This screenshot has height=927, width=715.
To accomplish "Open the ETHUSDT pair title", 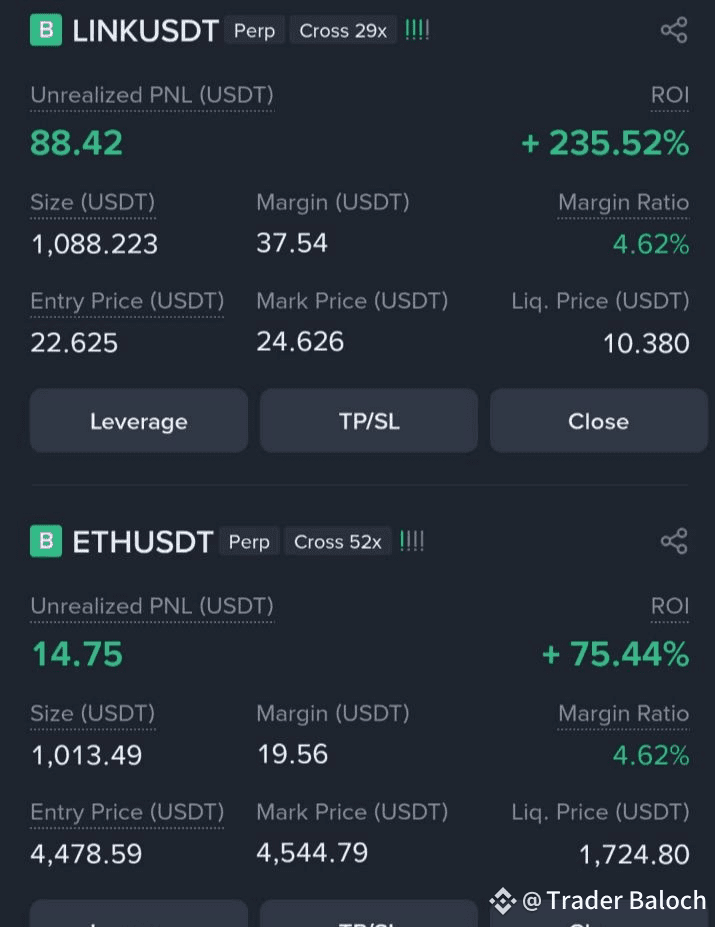I will click(x=143, y=542).
